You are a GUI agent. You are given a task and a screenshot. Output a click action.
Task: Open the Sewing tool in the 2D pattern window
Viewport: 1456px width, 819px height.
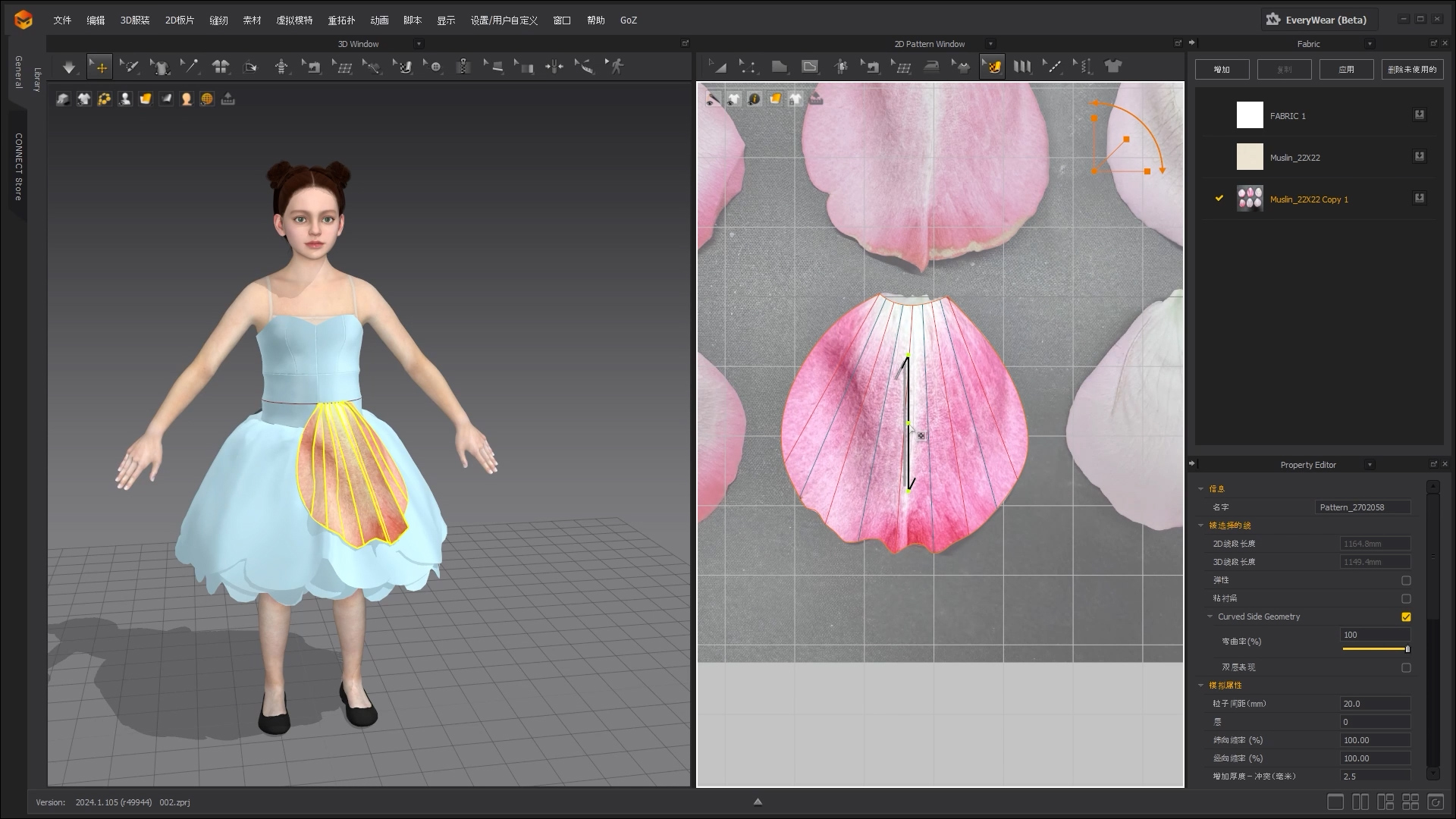tap(871, 67)
